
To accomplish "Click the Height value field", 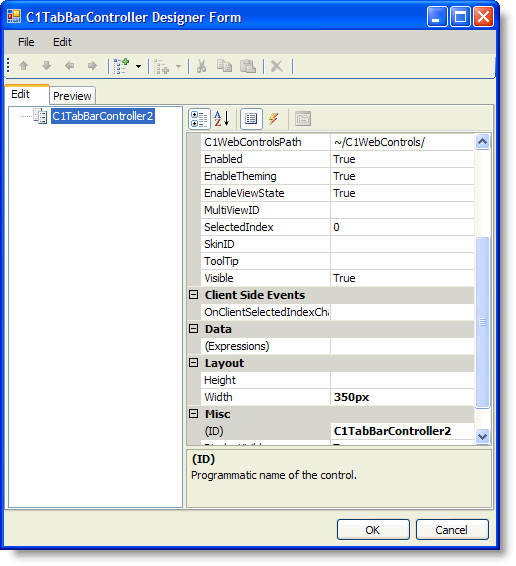I will tap(402, 380).
